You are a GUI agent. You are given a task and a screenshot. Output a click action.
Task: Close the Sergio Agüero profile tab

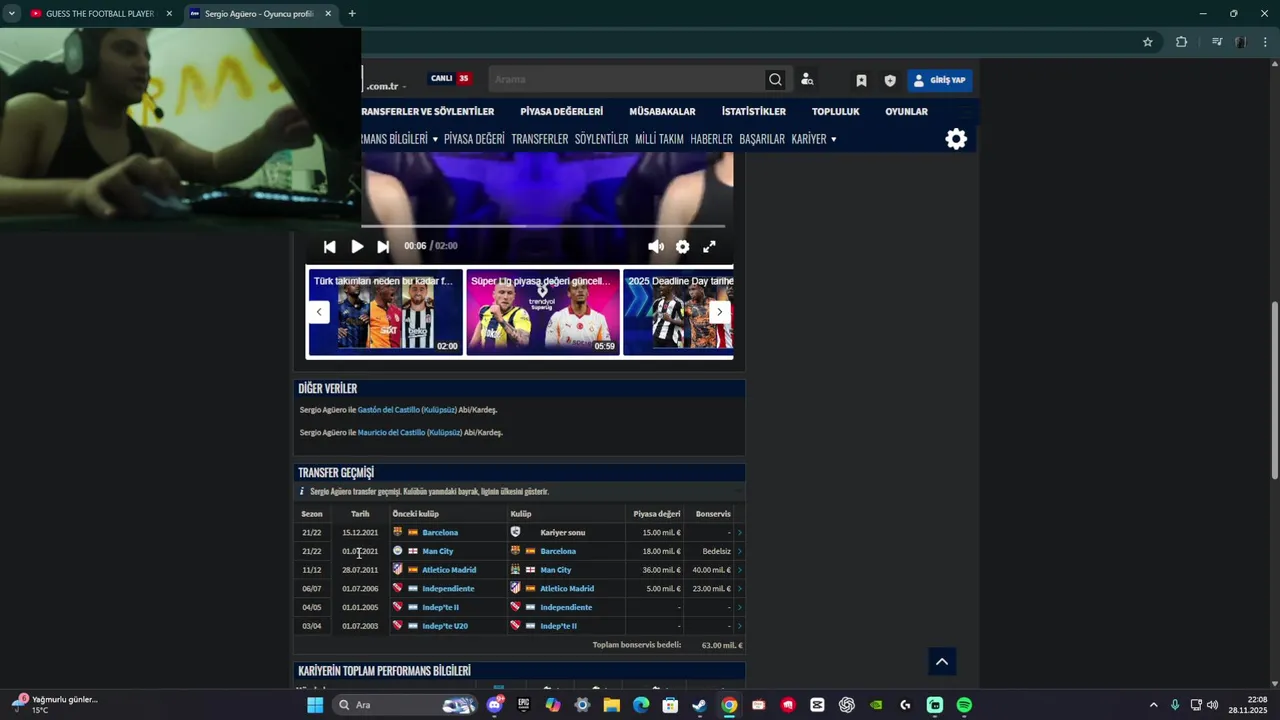point(328,14)
